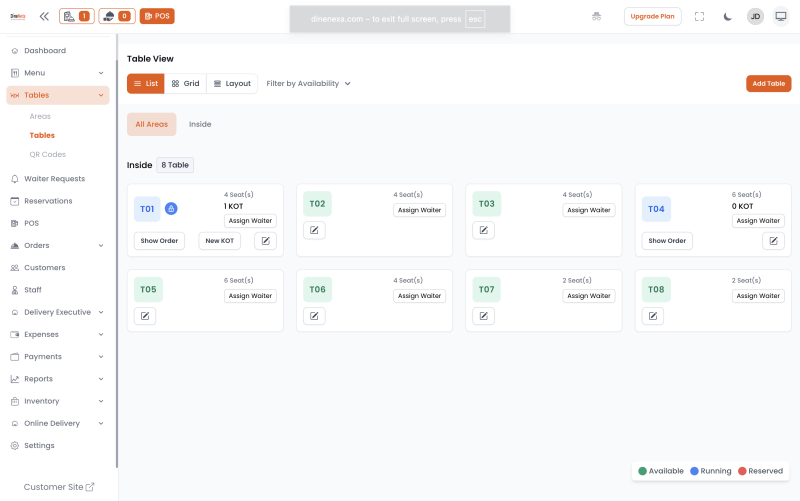The height and width of the screenshot is (501, 800).
Task: Expand the Menu sidebar section
Action: point(58,73)
